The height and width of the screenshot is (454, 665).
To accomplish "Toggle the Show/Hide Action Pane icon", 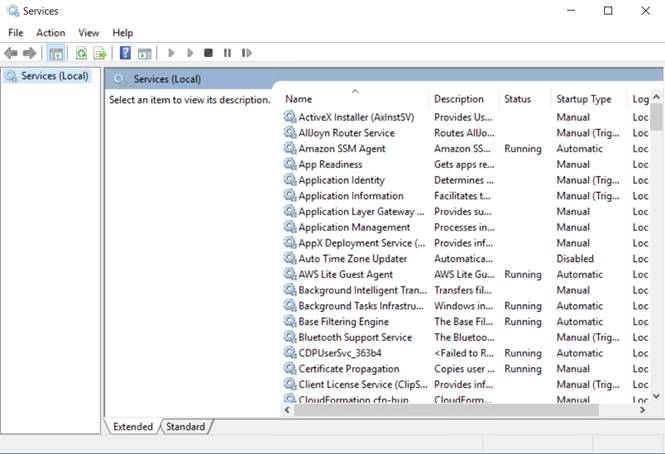I will 145,53.
